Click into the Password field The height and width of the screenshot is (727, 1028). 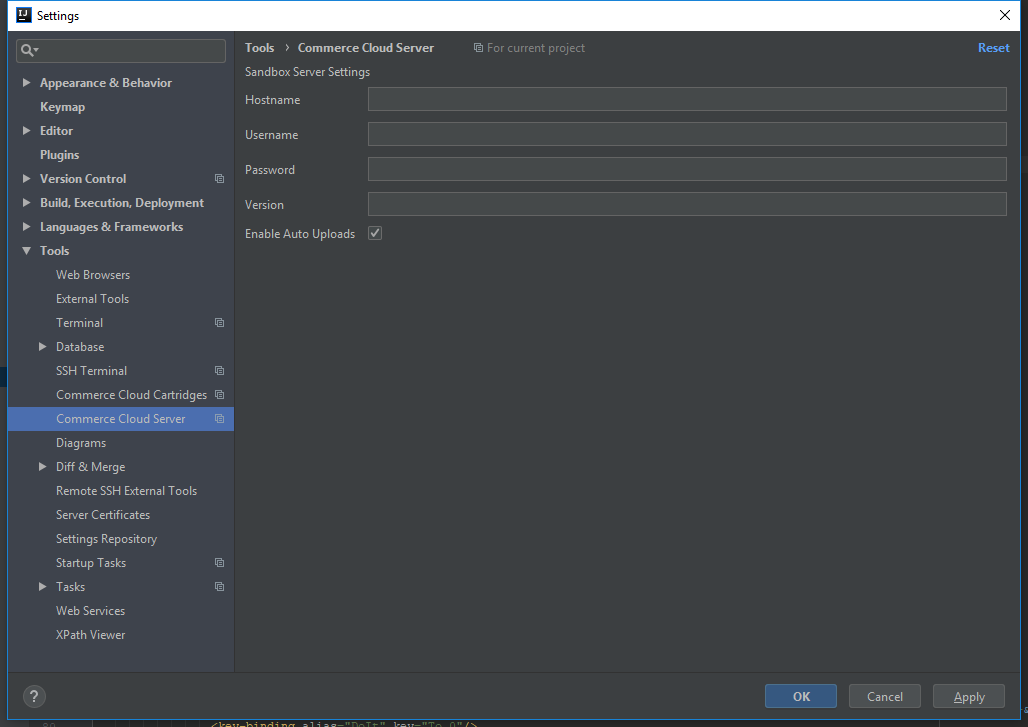pyautogui.click(x=687, y=169)
